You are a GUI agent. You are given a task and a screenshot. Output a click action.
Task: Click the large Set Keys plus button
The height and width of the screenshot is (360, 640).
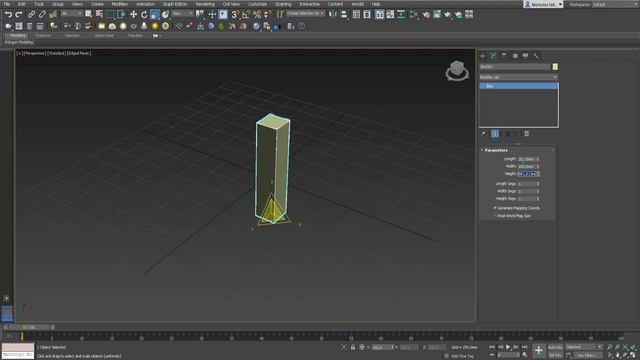(x=539, y=350)
